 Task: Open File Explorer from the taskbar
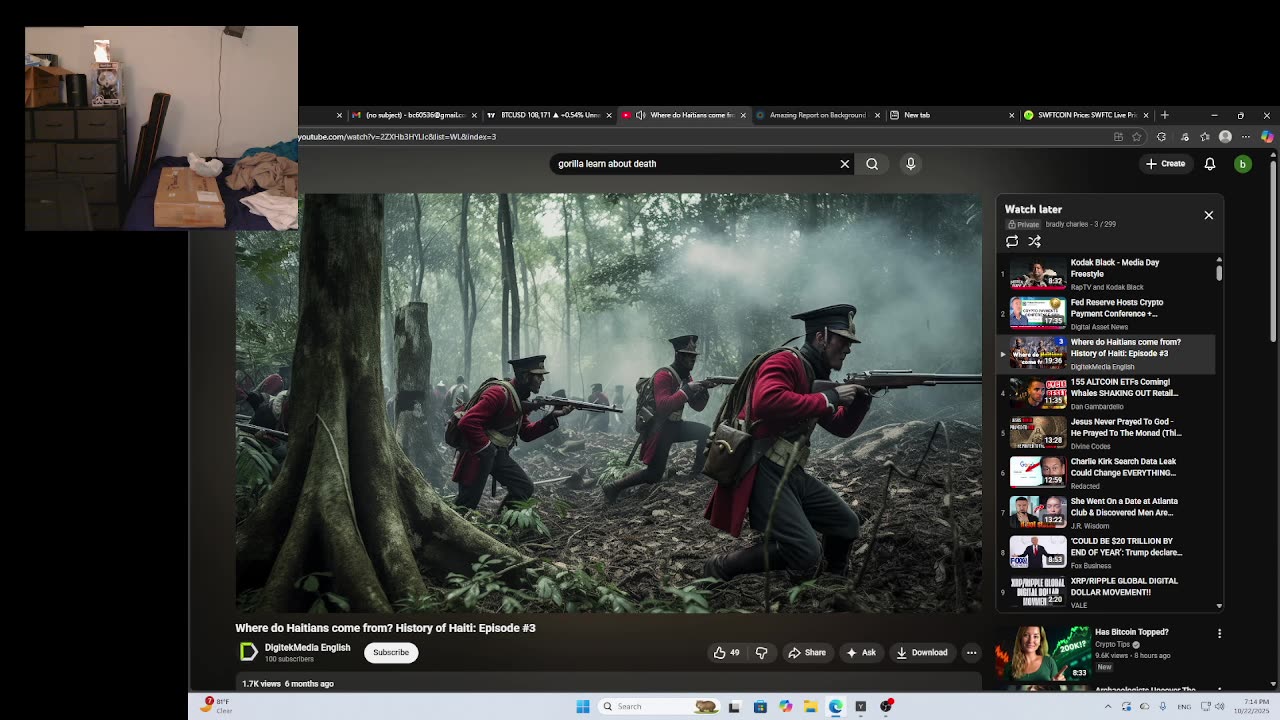pos(810,707)
